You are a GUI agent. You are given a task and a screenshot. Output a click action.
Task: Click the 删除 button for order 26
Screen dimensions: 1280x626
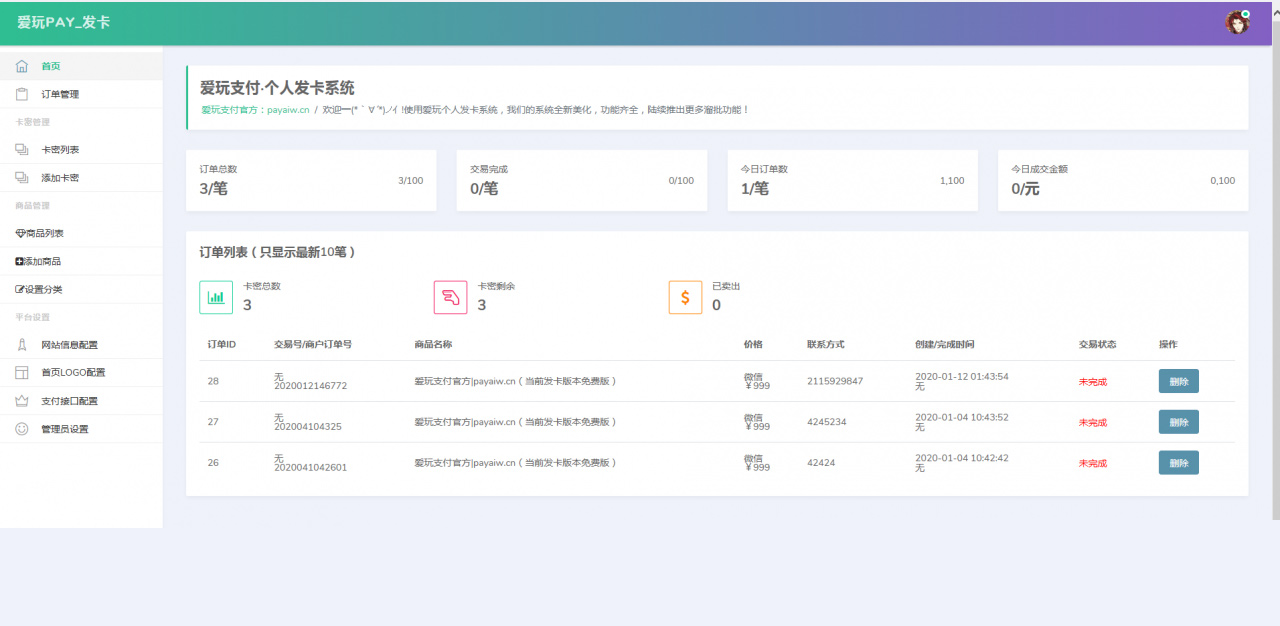click(1178, 462)
